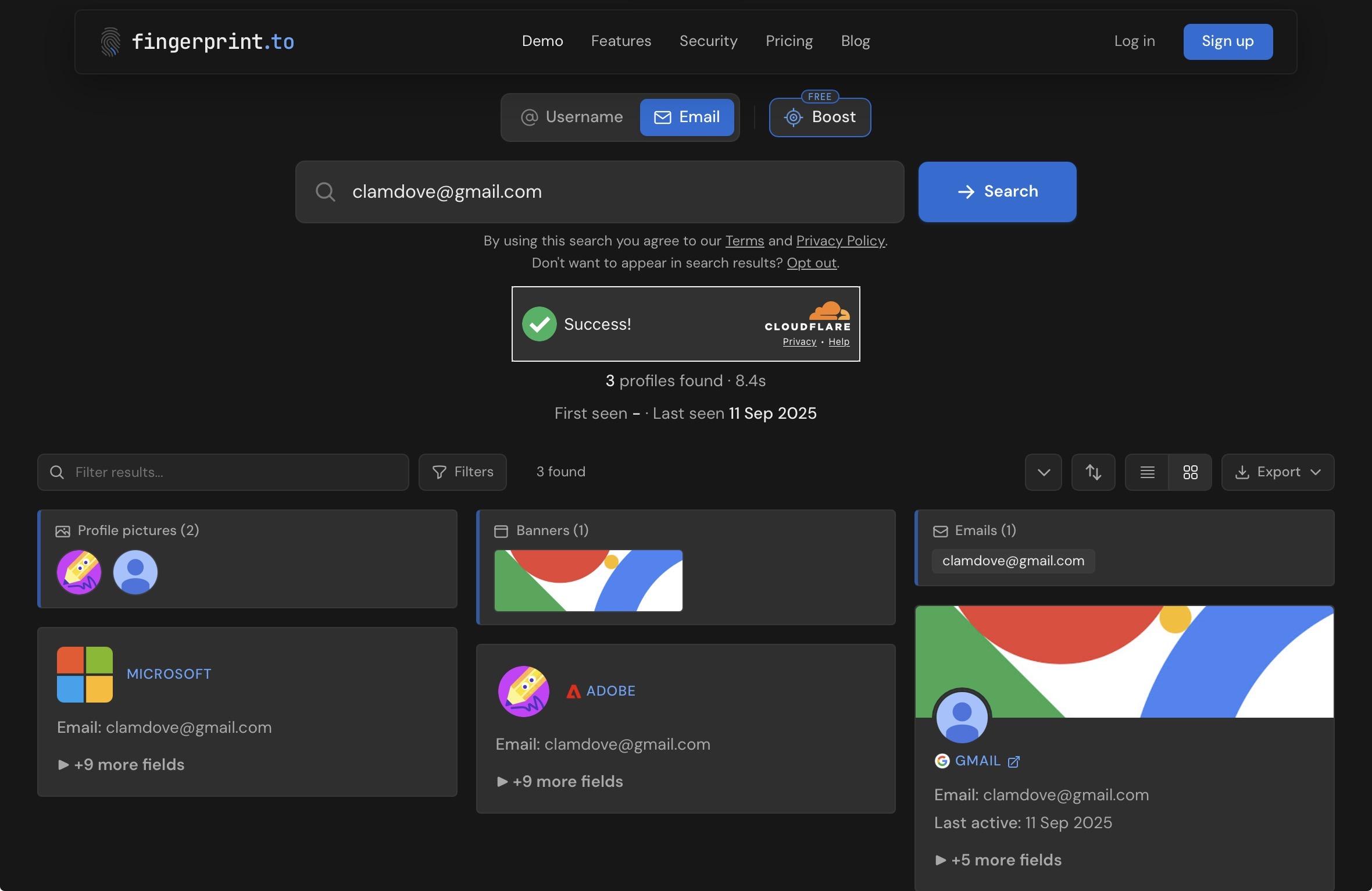Click 'Last active: 11 Sep 2025' on Gmail card

pyautogui.click(x=1023, y=822)
